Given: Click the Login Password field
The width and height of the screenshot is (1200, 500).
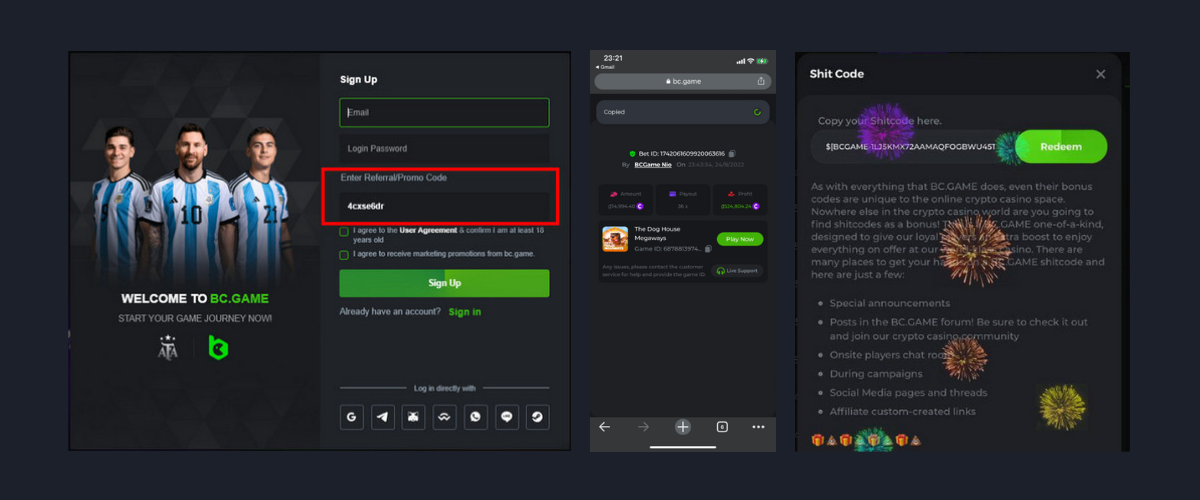Looking at the screenshot, I should (444, 148).
